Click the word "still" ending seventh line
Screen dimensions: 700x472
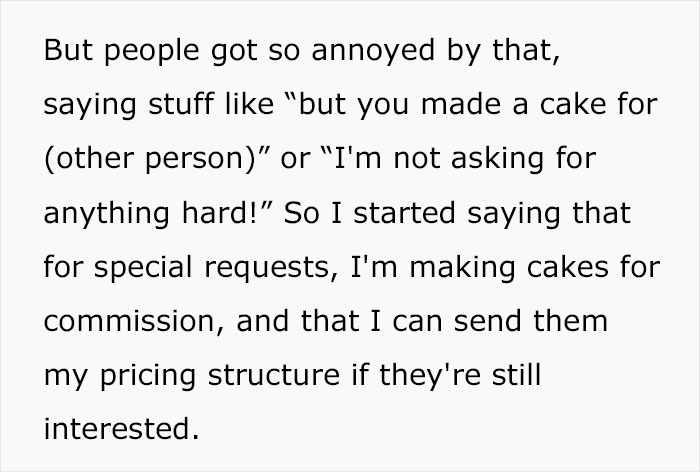pyautogui.click(x=517, y=376)
